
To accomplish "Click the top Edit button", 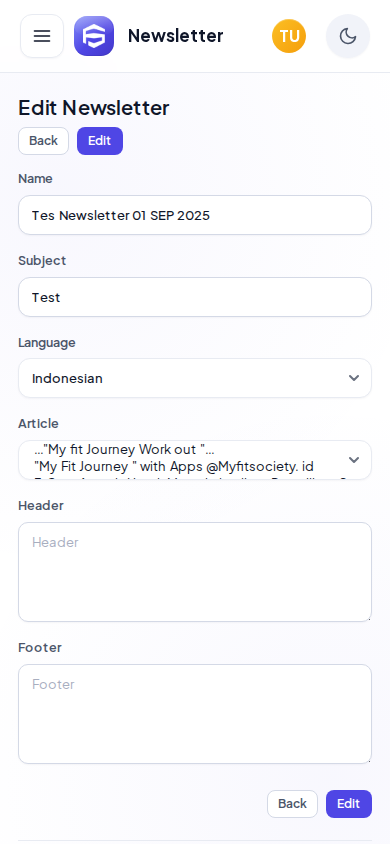I will point(100,141).
